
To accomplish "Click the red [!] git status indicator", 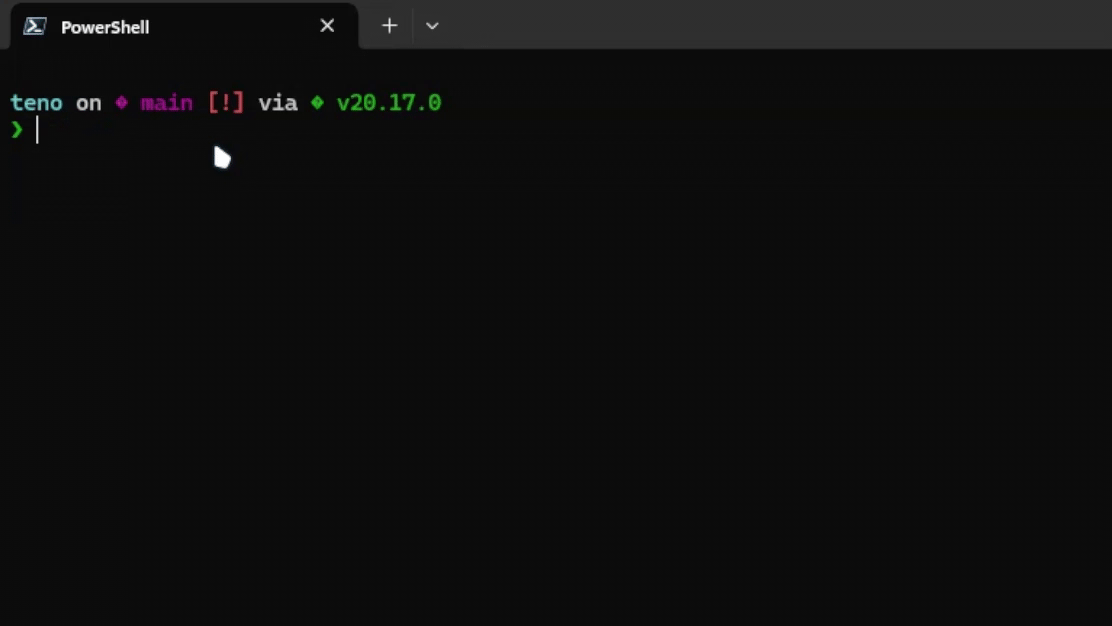I will click(x=226, y=103).
